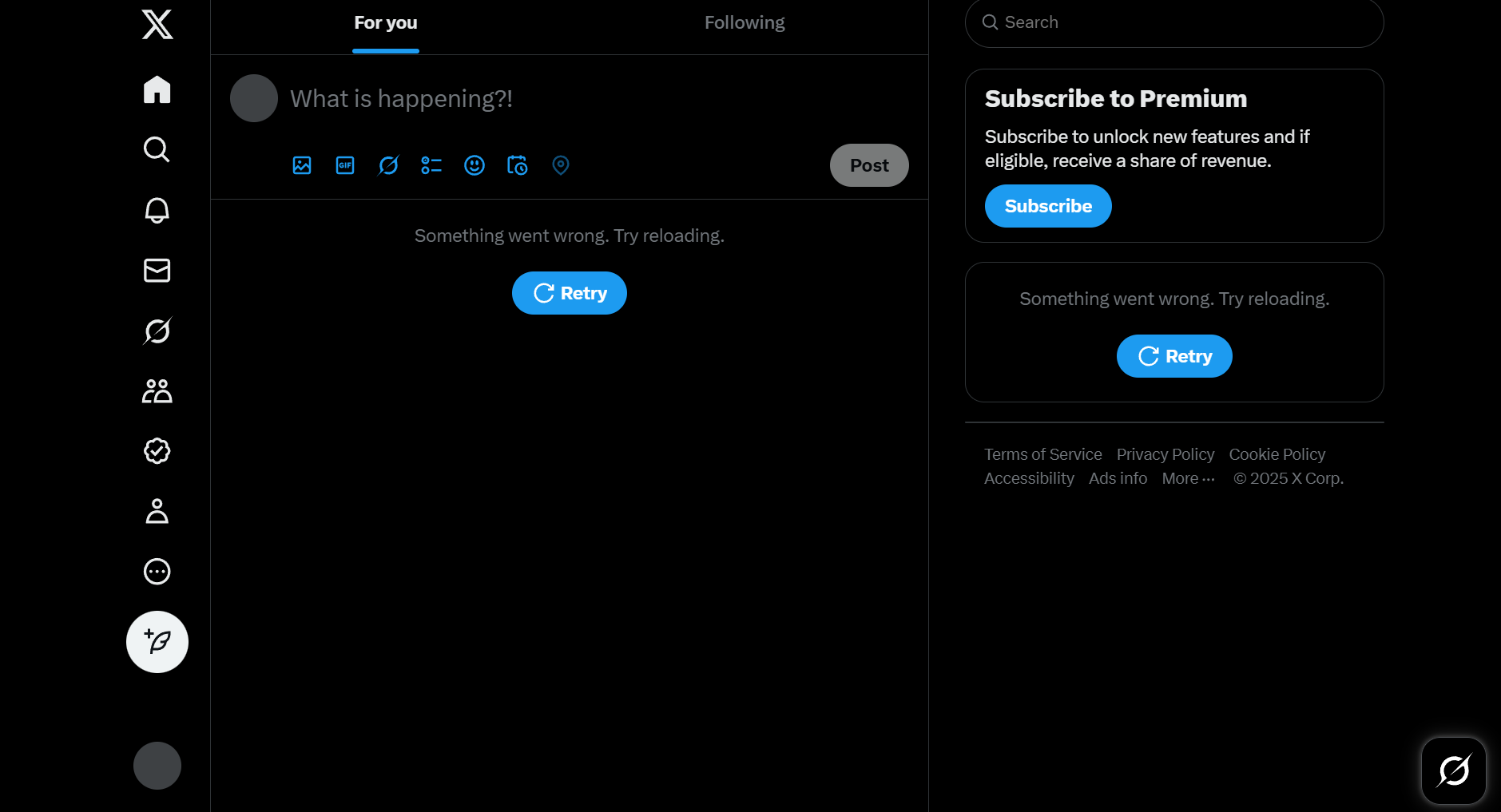Open Grok icon in left sidebar

click(x=157, y=331)
